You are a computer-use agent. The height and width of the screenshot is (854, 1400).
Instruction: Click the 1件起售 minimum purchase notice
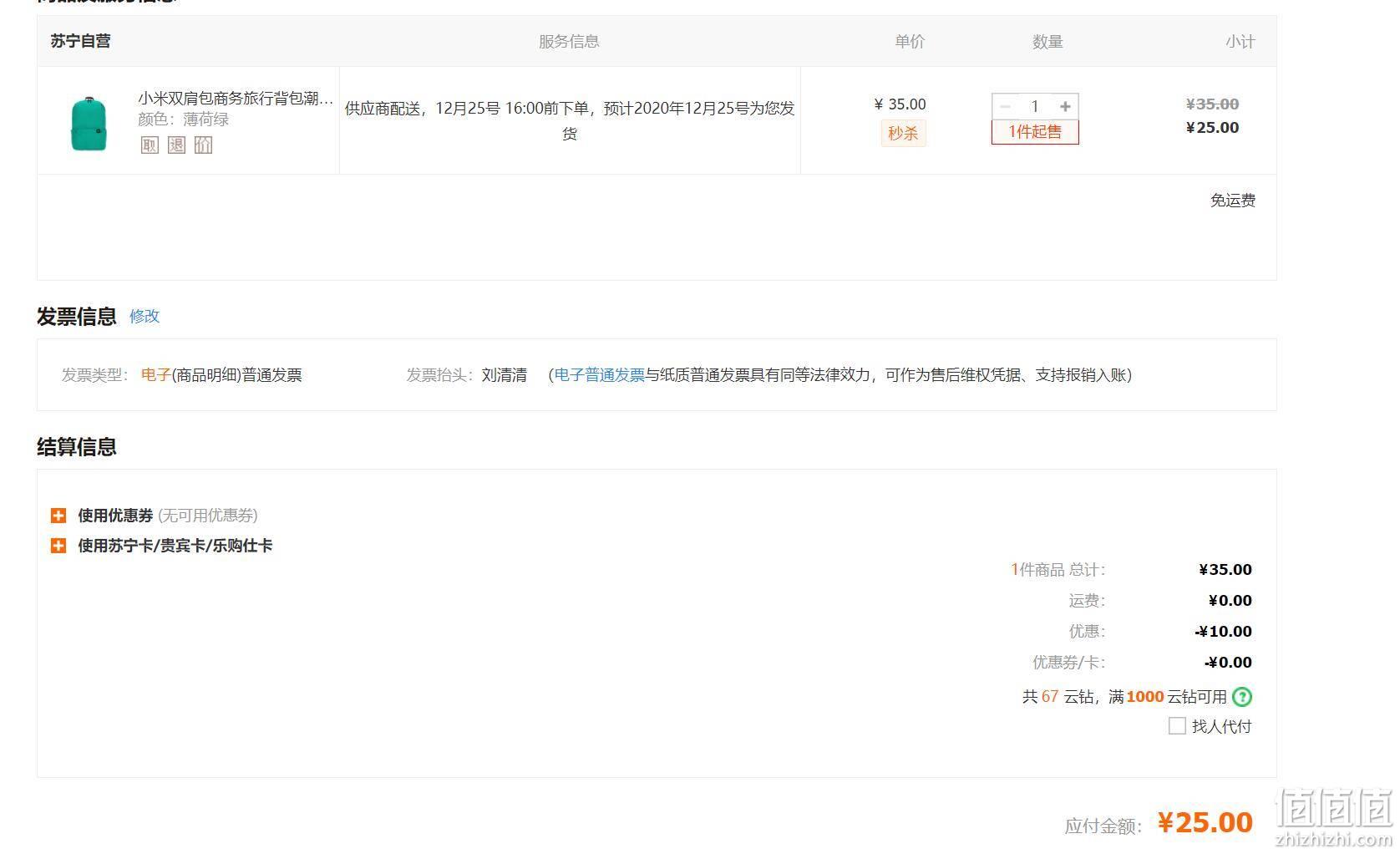click(1035, 132)
